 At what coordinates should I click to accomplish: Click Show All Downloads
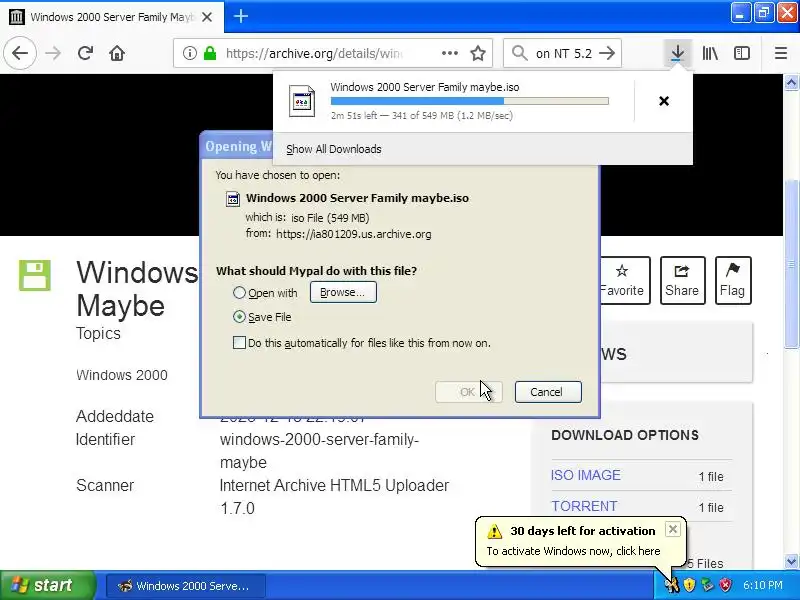[334, 149]
